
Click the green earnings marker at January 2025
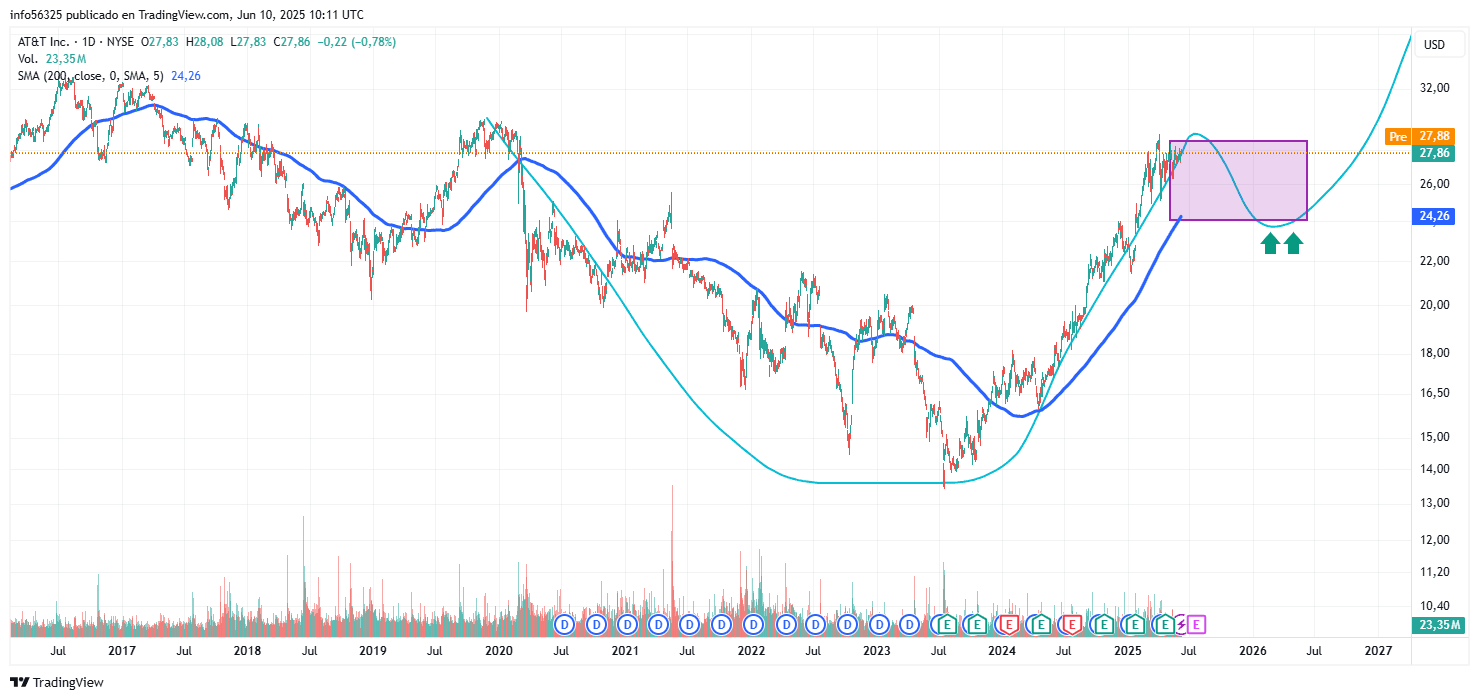(1134, 625)
